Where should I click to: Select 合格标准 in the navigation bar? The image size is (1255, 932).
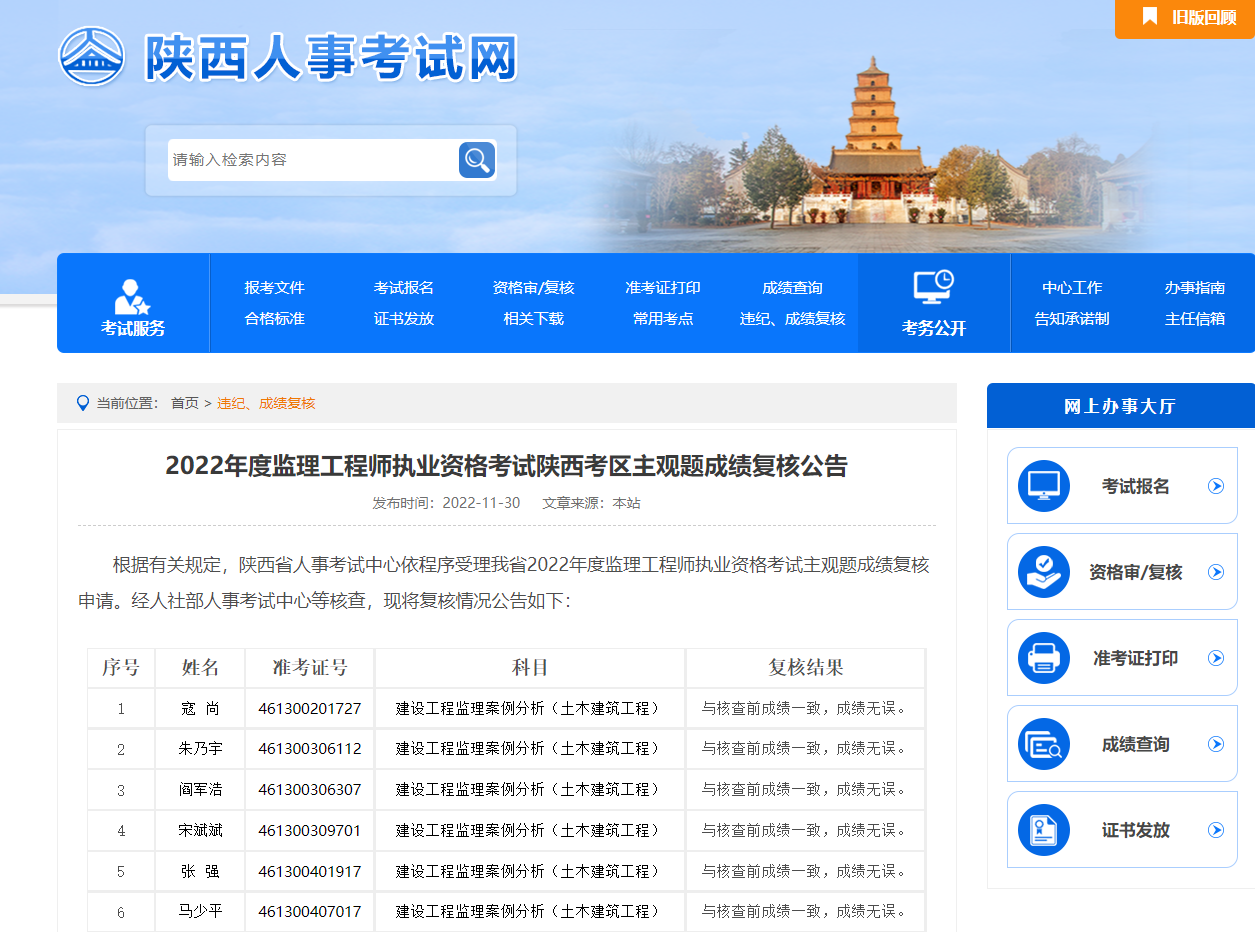[x=274, y=319]
